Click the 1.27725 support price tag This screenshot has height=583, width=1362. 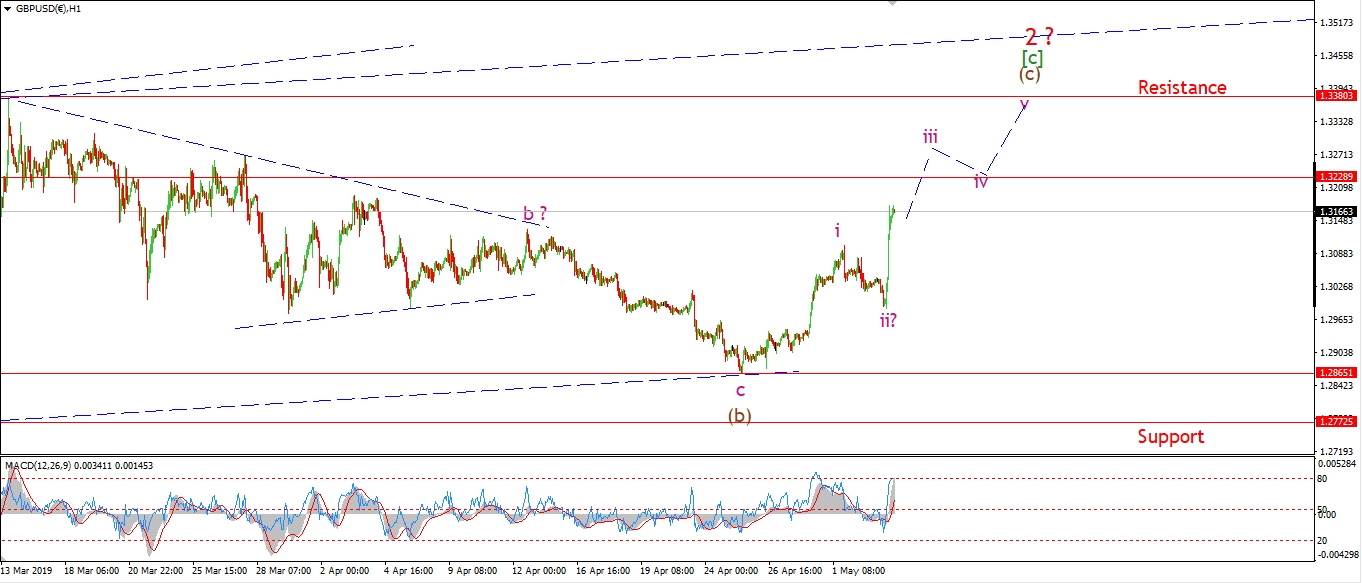tap(1337, 422)
